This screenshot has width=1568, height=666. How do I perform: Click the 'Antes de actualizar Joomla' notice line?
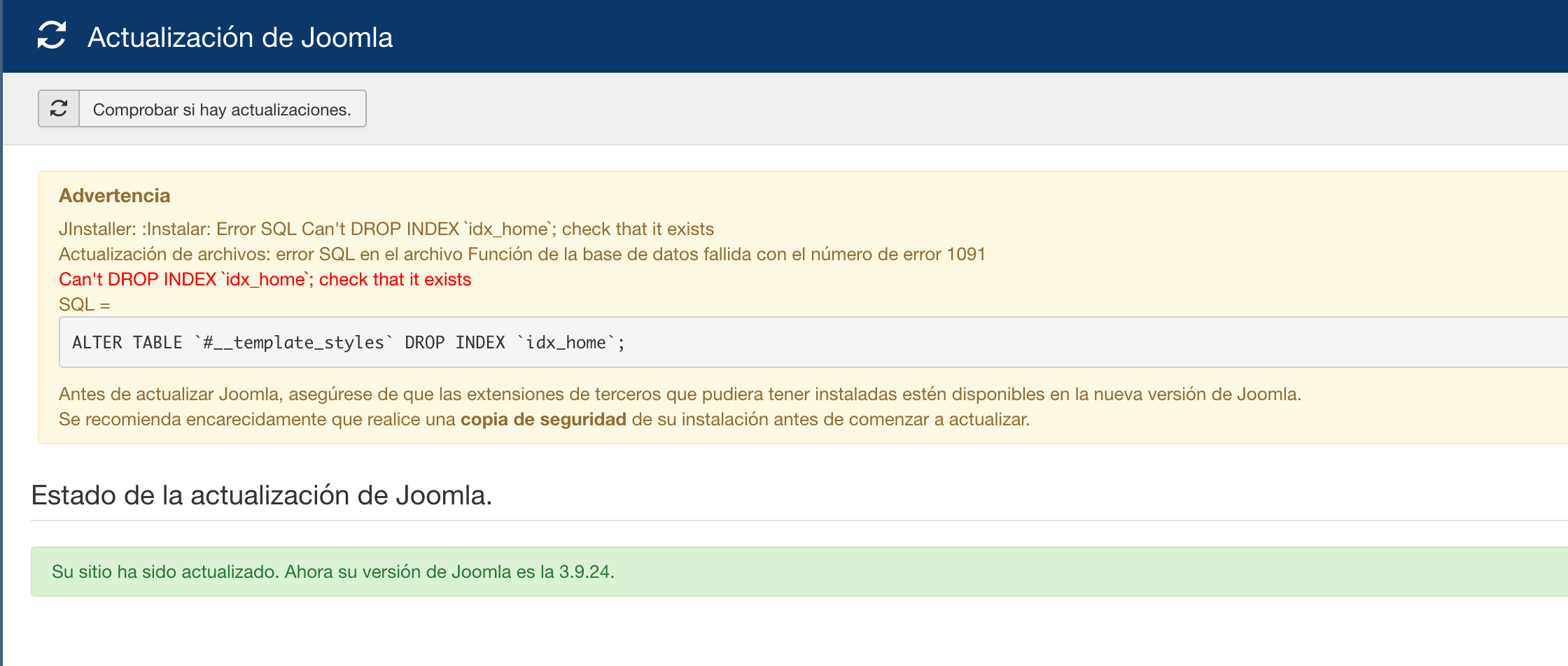(680, 394)
